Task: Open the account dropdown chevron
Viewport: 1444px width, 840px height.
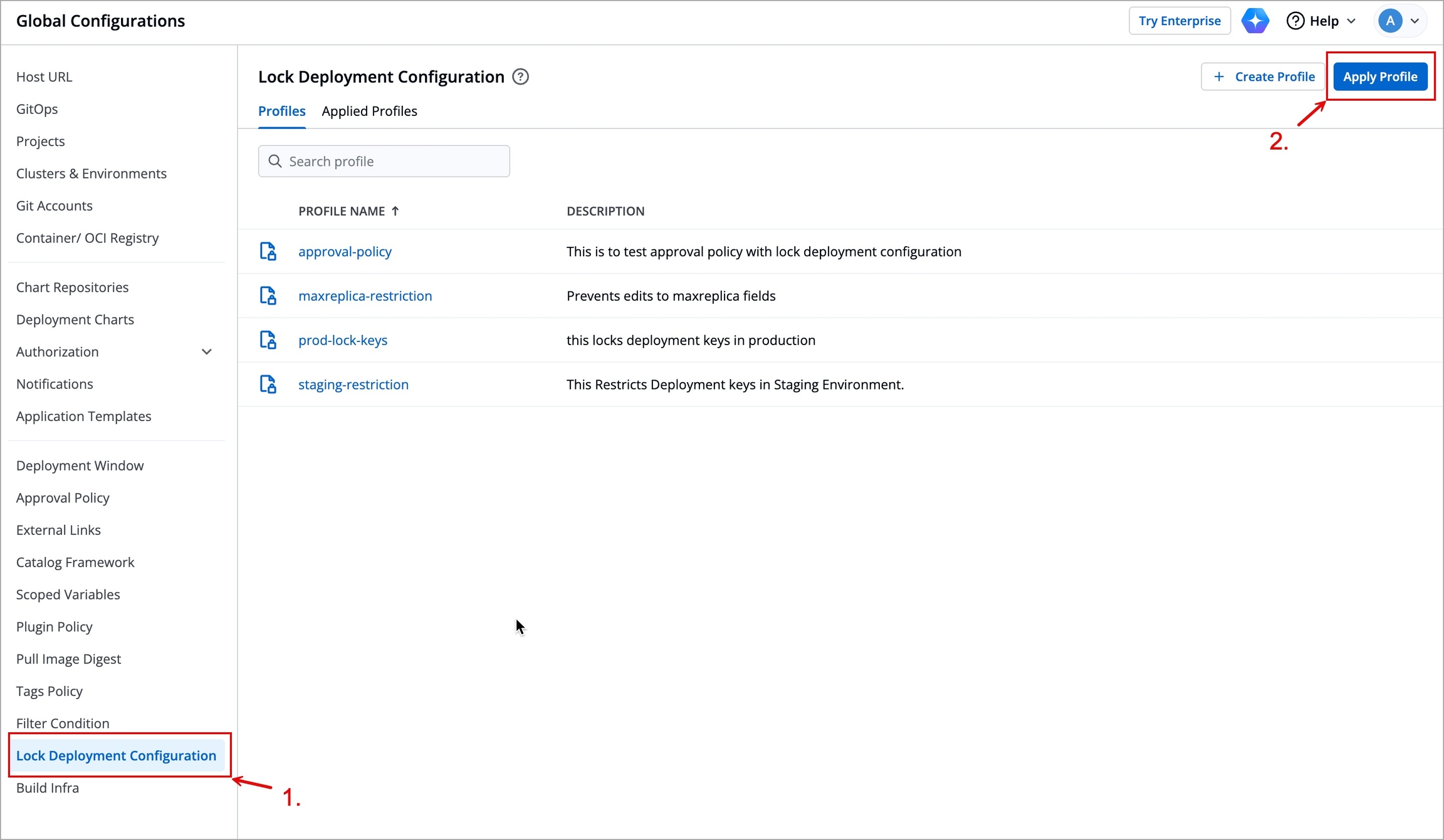Action: pyautogui.click(x=1415, y=21)
